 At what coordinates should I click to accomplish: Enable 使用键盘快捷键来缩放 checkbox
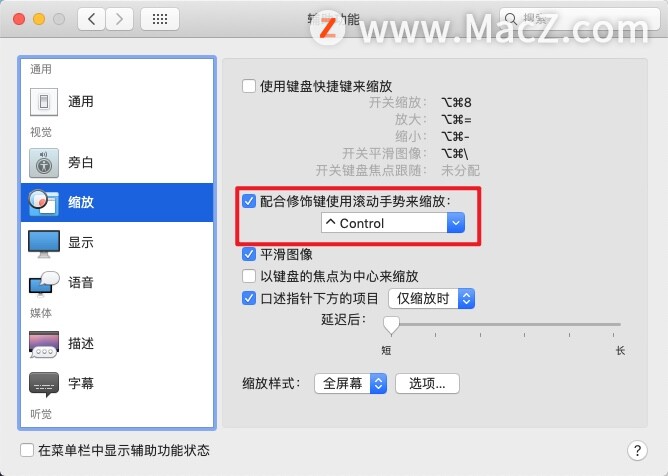click(x=249, y=86)
